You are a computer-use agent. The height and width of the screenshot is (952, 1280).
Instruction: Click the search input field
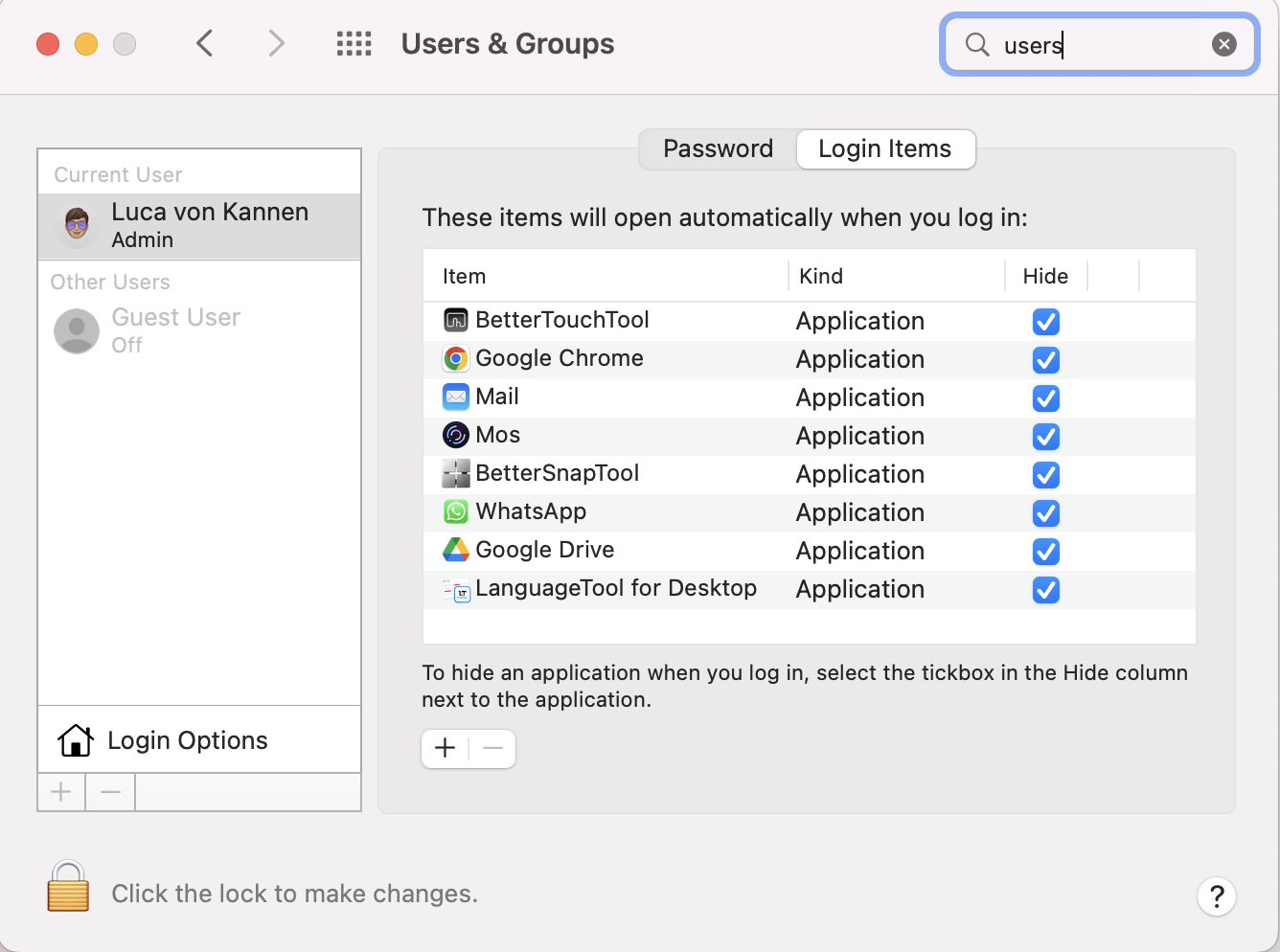1102,45
